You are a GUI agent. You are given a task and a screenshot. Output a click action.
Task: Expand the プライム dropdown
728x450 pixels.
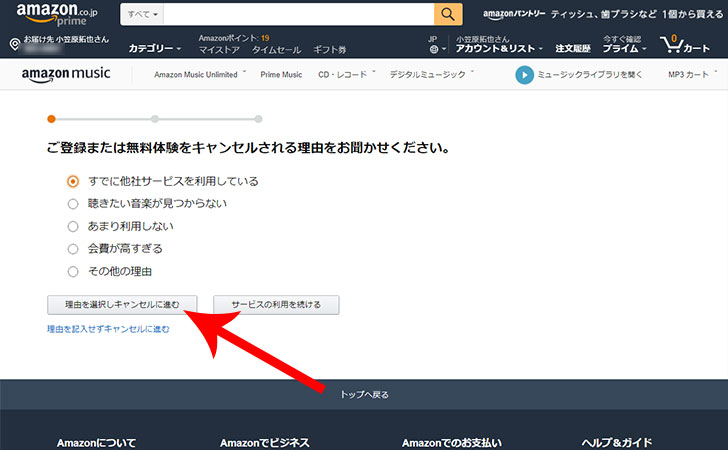pos(624,48)
